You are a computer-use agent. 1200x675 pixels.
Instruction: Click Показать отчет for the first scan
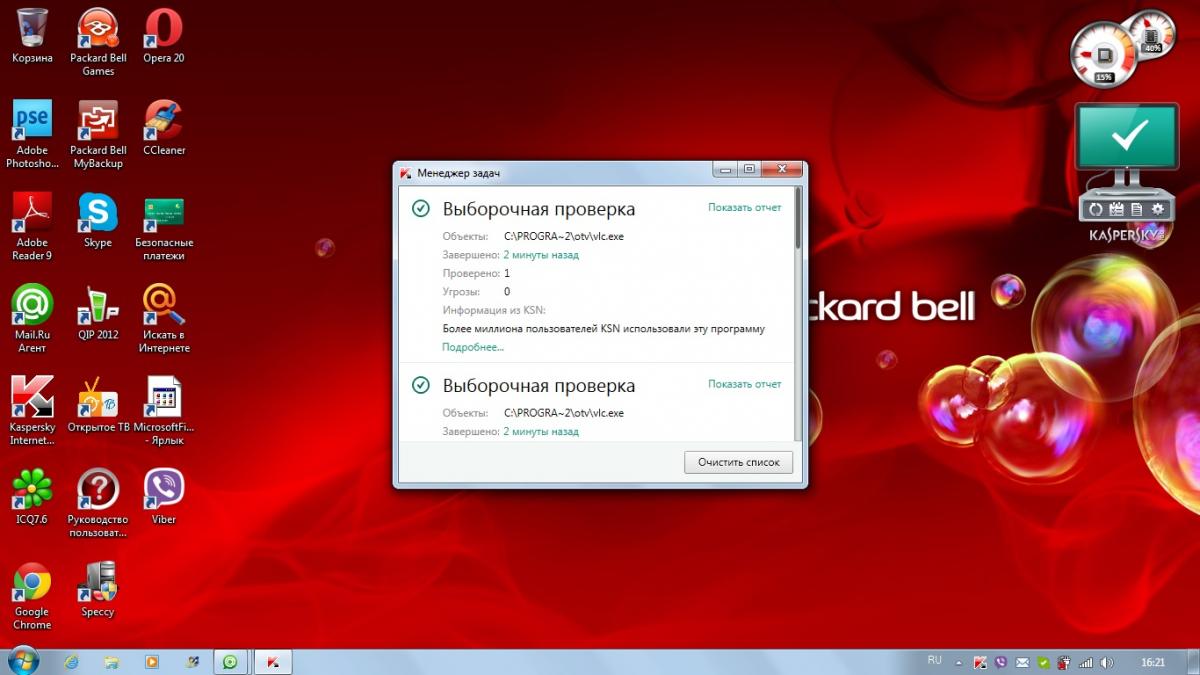(x=745, y=207)
